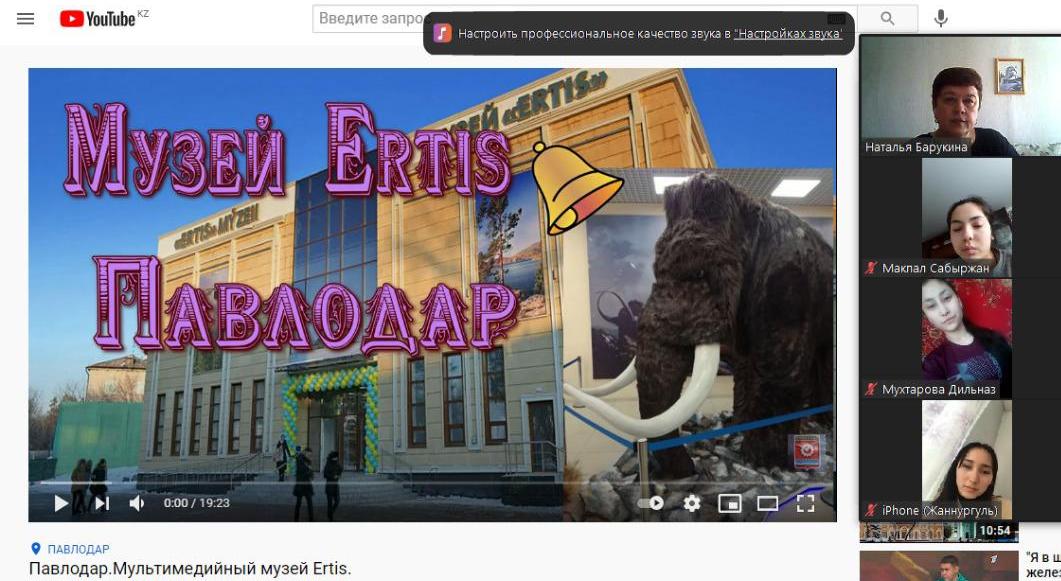This screenshot has width=1061, height=581.
Task: Open player settings gear
Action: (692, 503)
